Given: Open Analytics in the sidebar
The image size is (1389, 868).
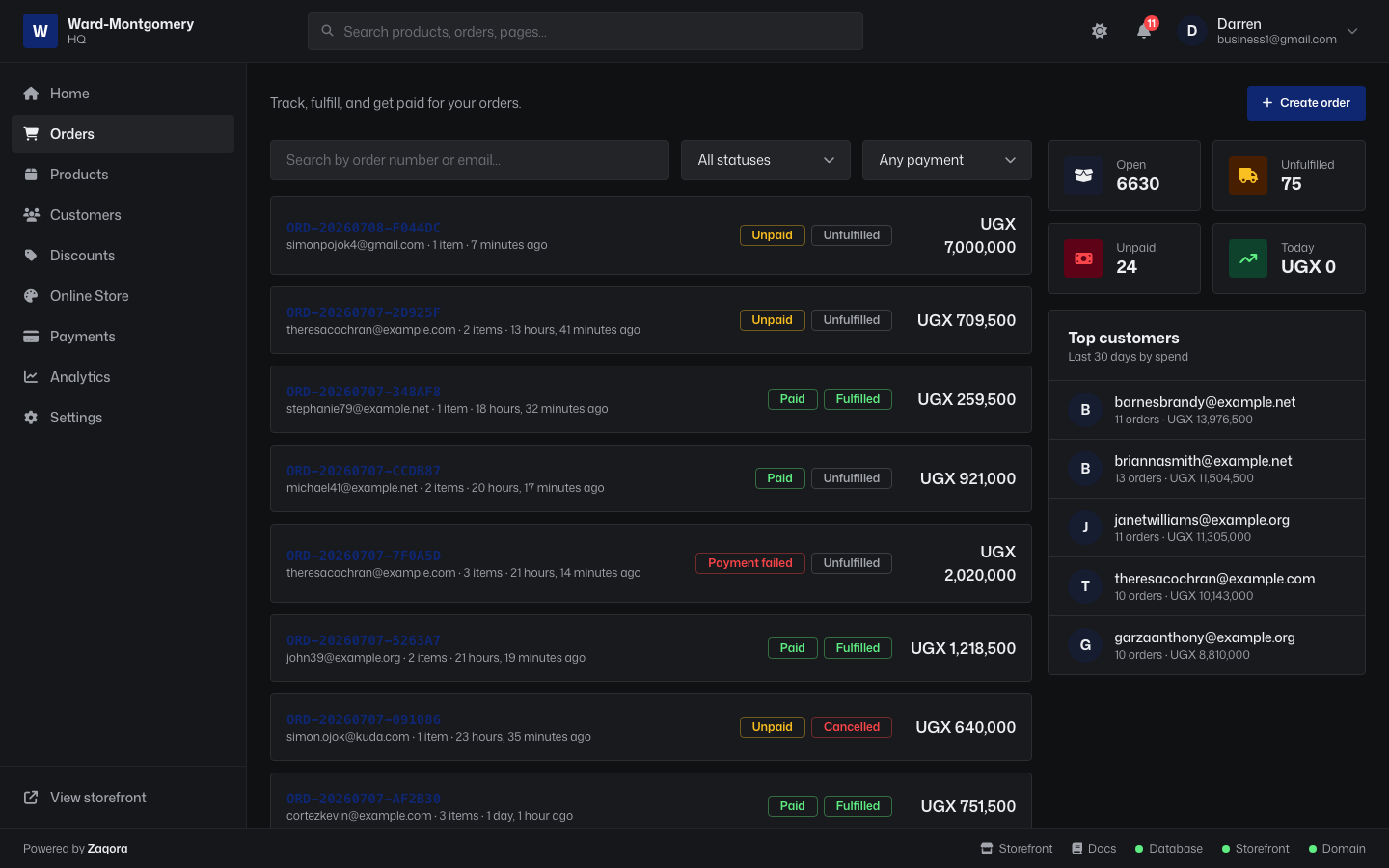Looking at the screenshot, I should coord(123,377).
